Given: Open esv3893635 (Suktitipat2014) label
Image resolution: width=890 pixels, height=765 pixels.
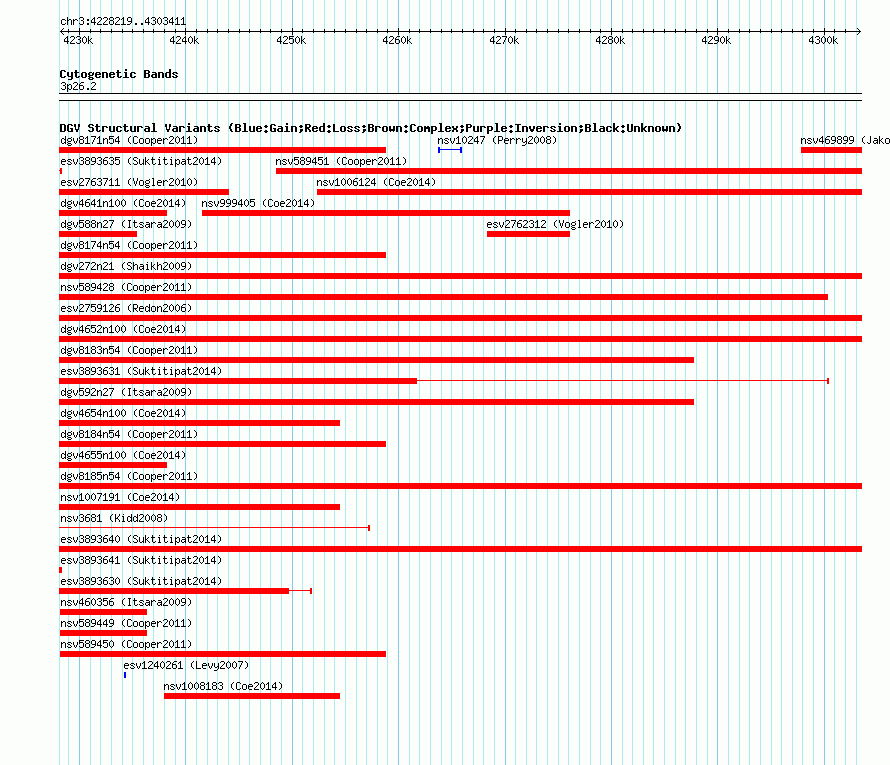Looking at the screenshot, I should point(141,161).
